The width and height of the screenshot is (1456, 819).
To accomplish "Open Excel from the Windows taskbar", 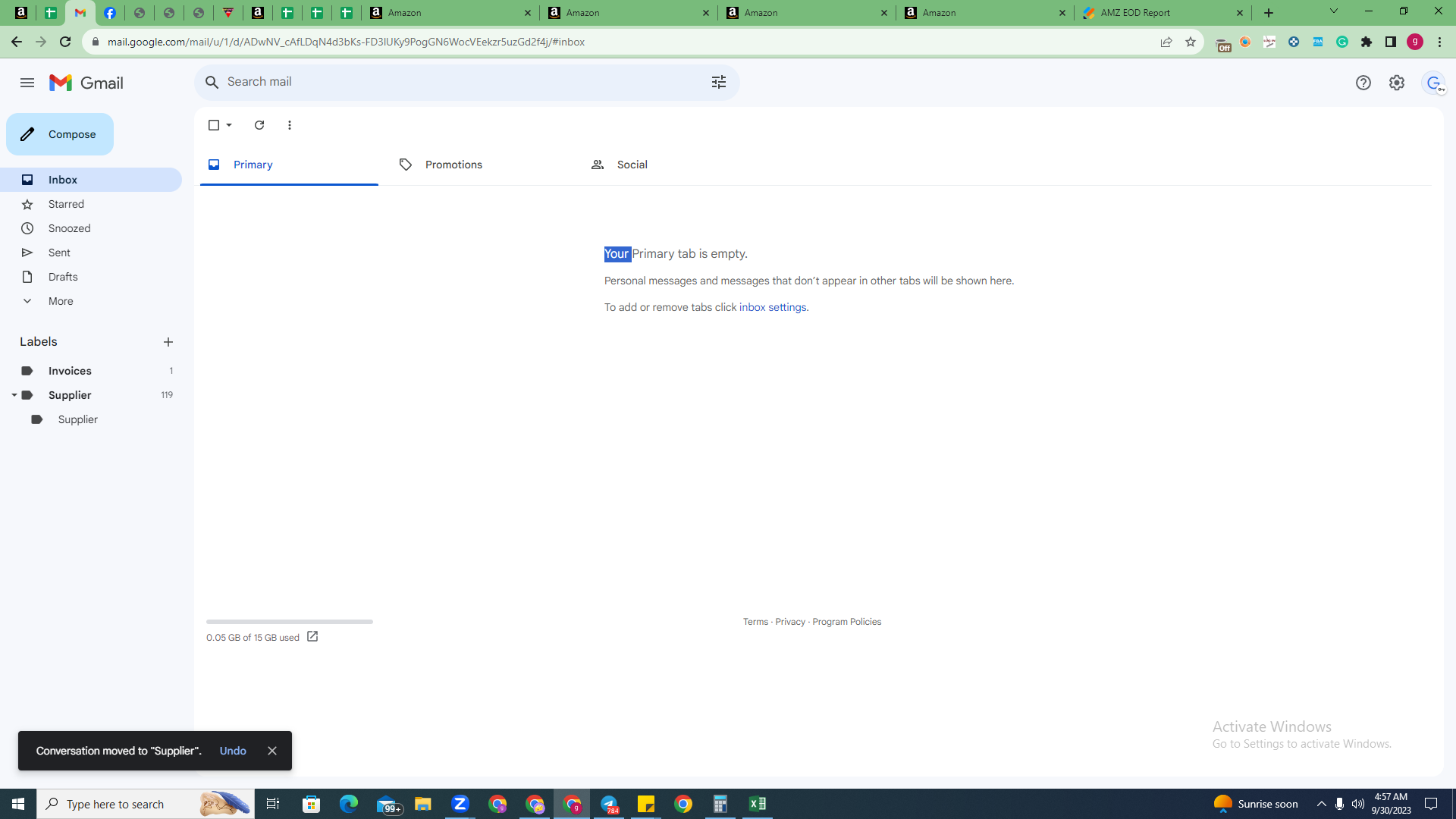I will tap(757, 804).
